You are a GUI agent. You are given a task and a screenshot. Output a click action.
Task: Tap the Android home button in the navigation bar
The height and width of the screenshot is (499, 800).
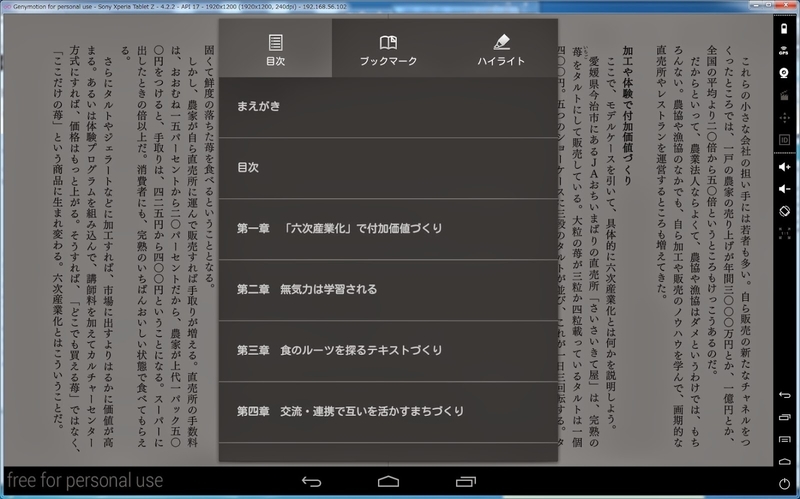[x=388, y=482]
